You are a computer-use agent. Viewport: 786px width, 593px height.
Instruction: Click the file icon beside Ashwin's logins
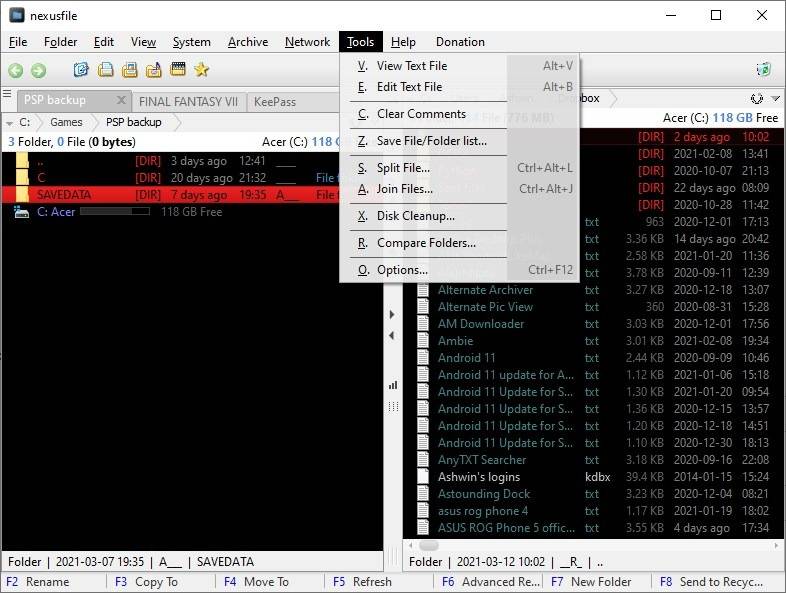coord(424,476)
